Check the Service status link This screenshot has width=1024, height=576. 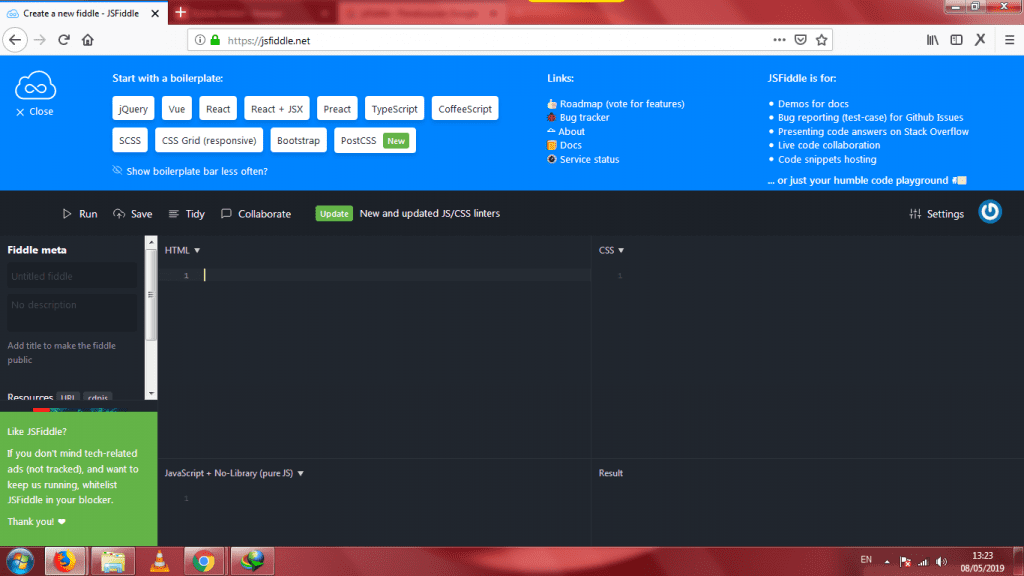(583, 159)
